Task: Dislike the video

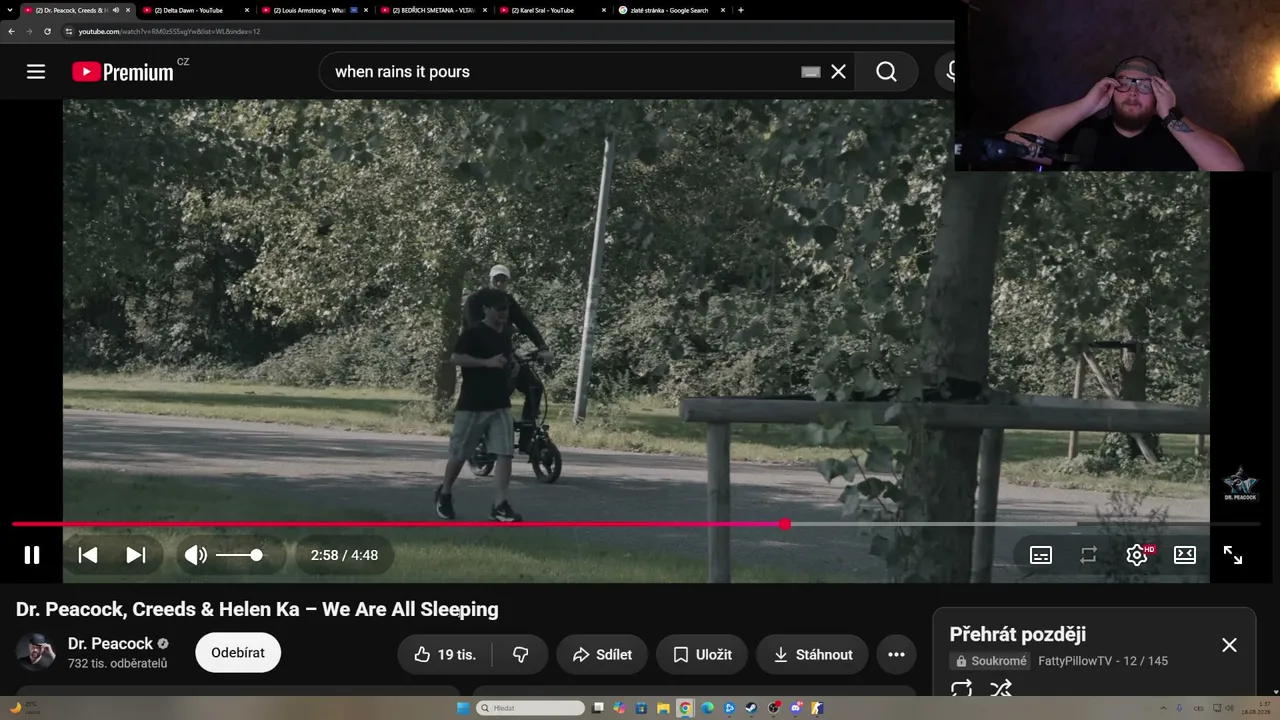Action: click(x=520, y=655)
